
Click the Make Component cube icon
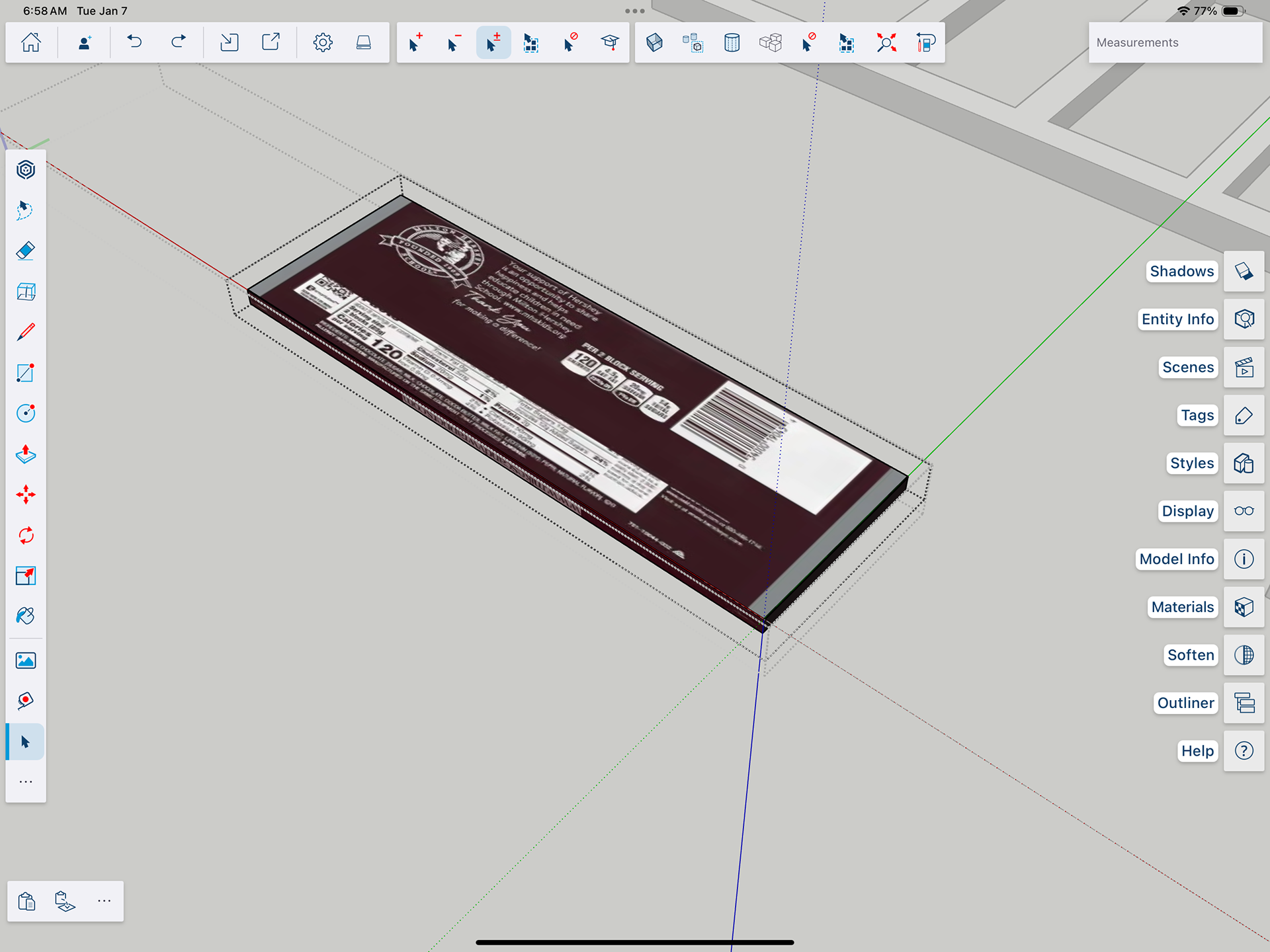point(654,42)
